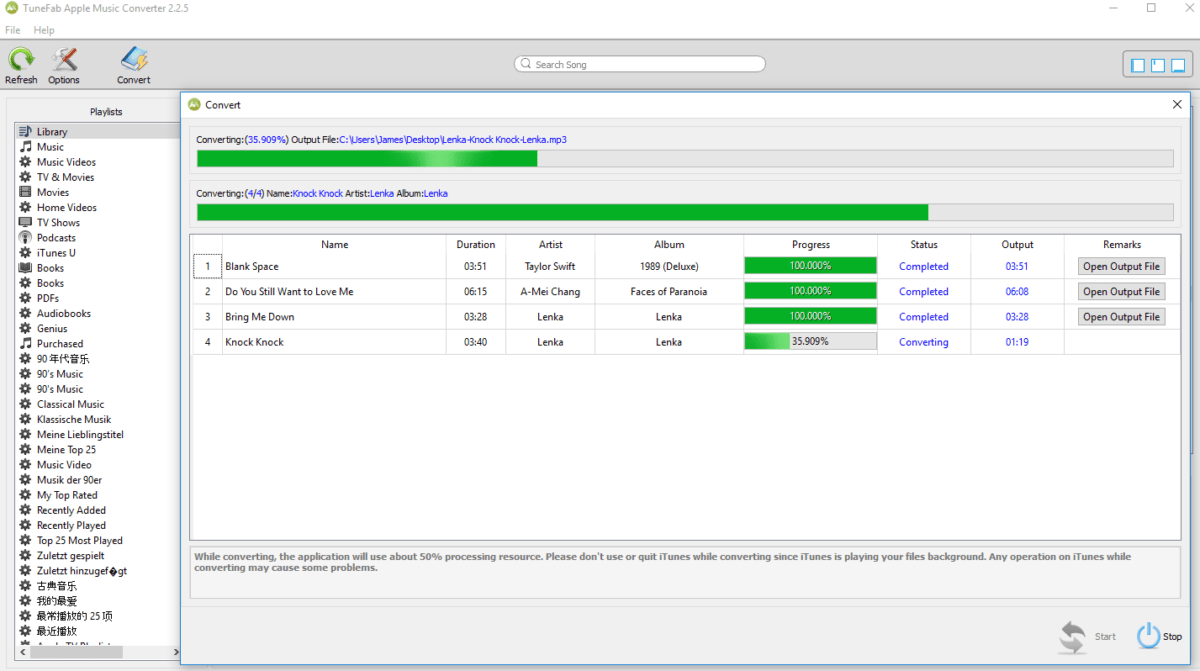Select the Library playlist
This screenshot has height=671, width=1200.
tap(97, 131)
